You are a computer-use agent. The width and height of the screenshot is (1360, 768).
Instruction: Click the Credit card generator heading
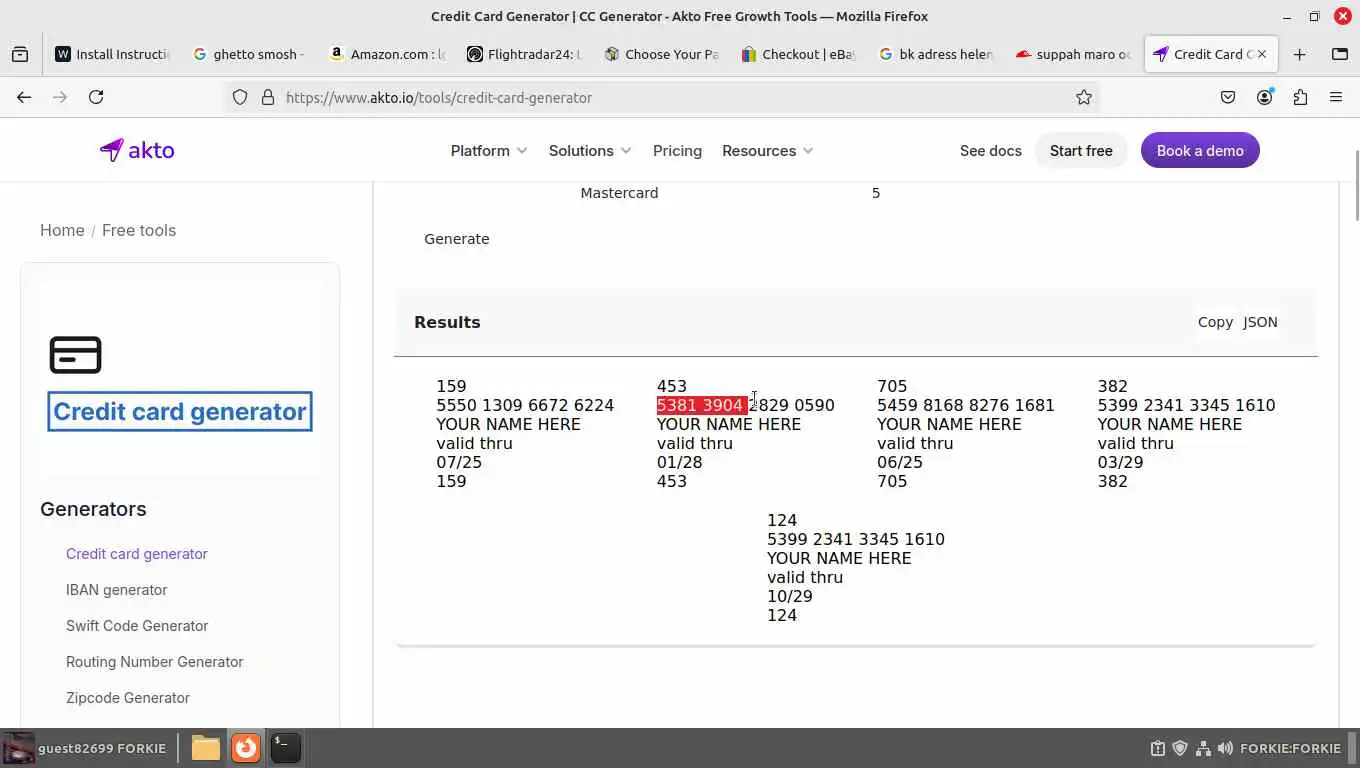pos(180,411)
